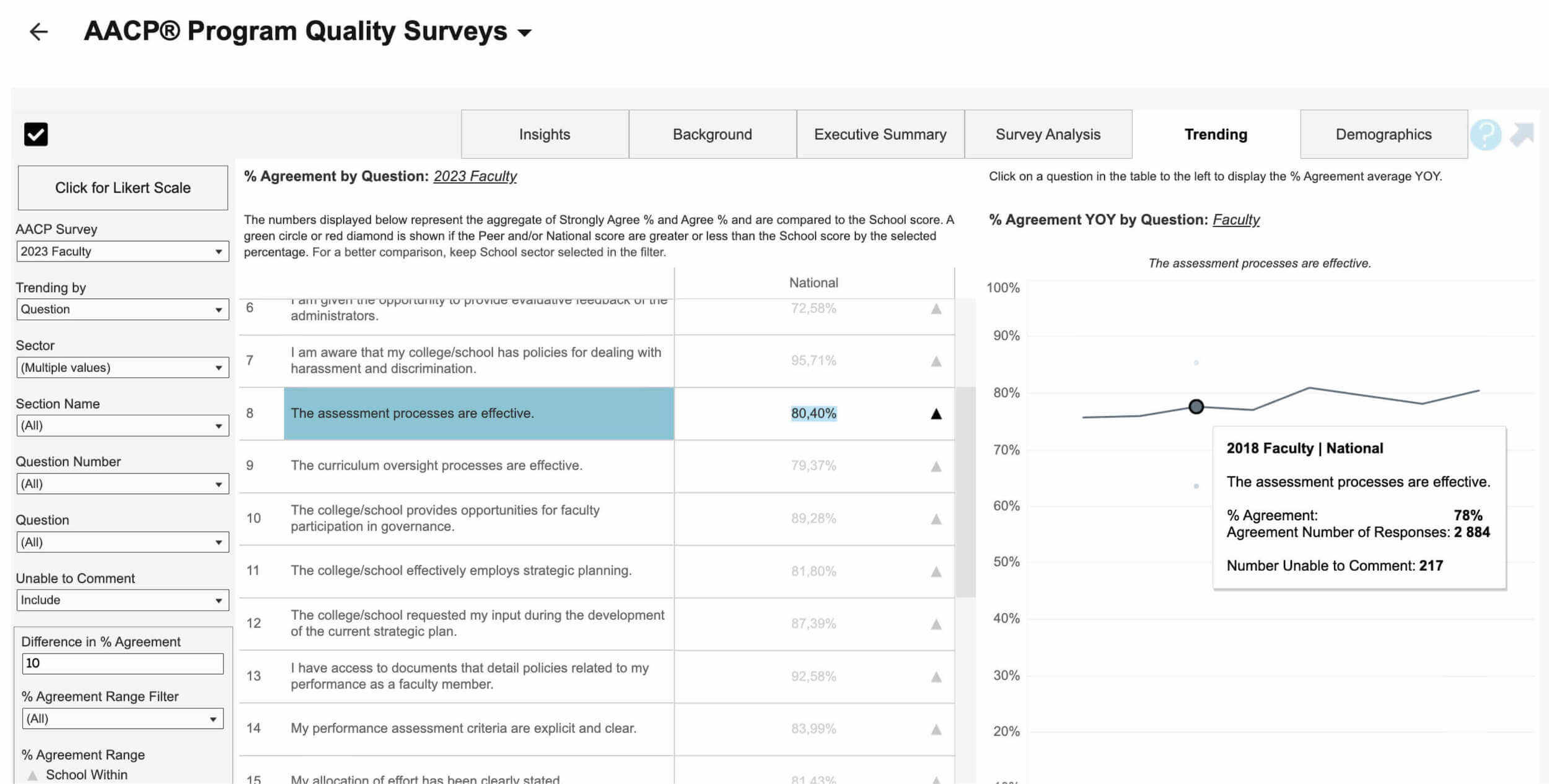Click the triangle marker in row 7

(936, 361)
